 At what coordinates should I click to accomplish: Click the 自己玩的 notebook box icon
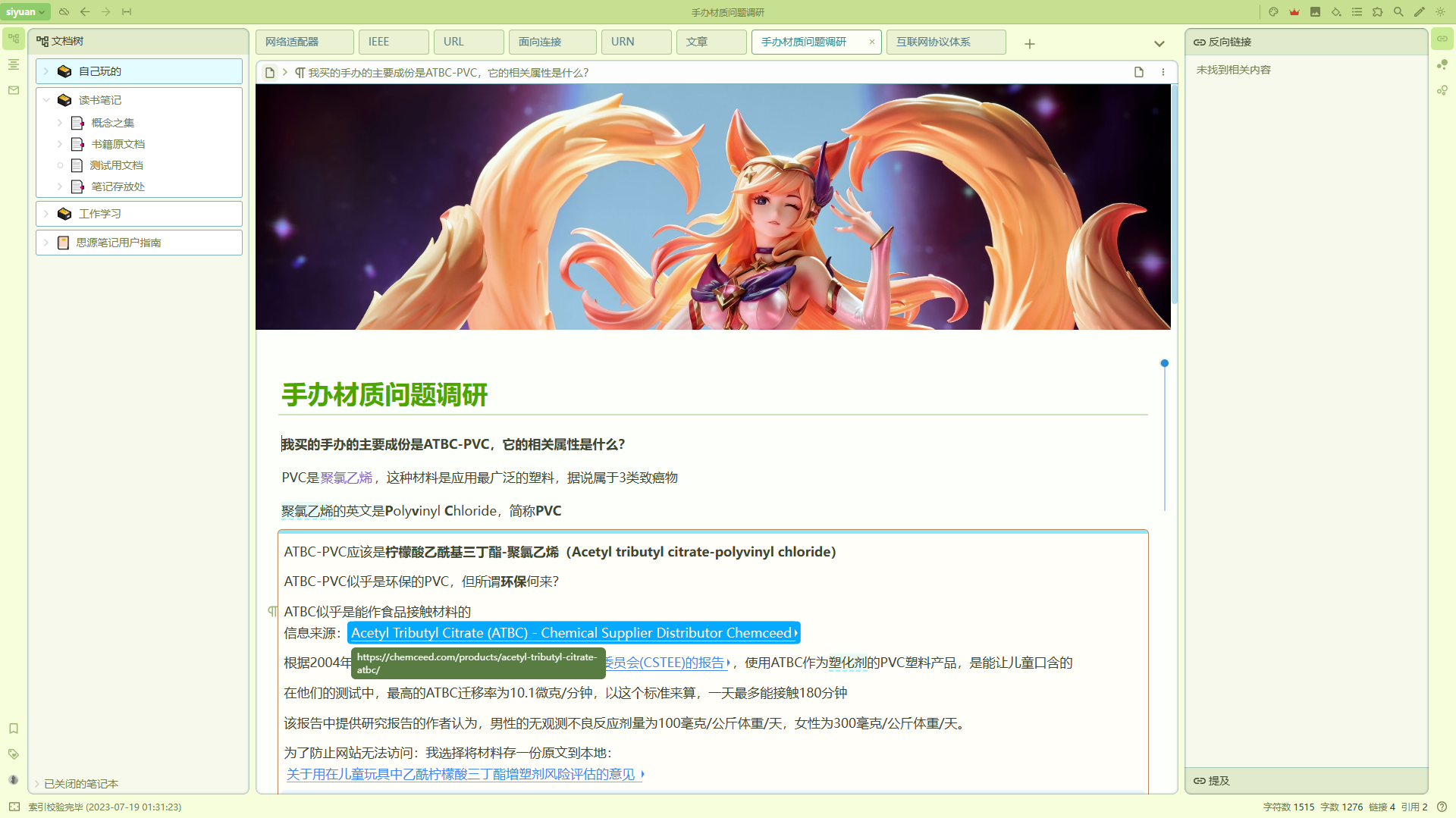64,71
